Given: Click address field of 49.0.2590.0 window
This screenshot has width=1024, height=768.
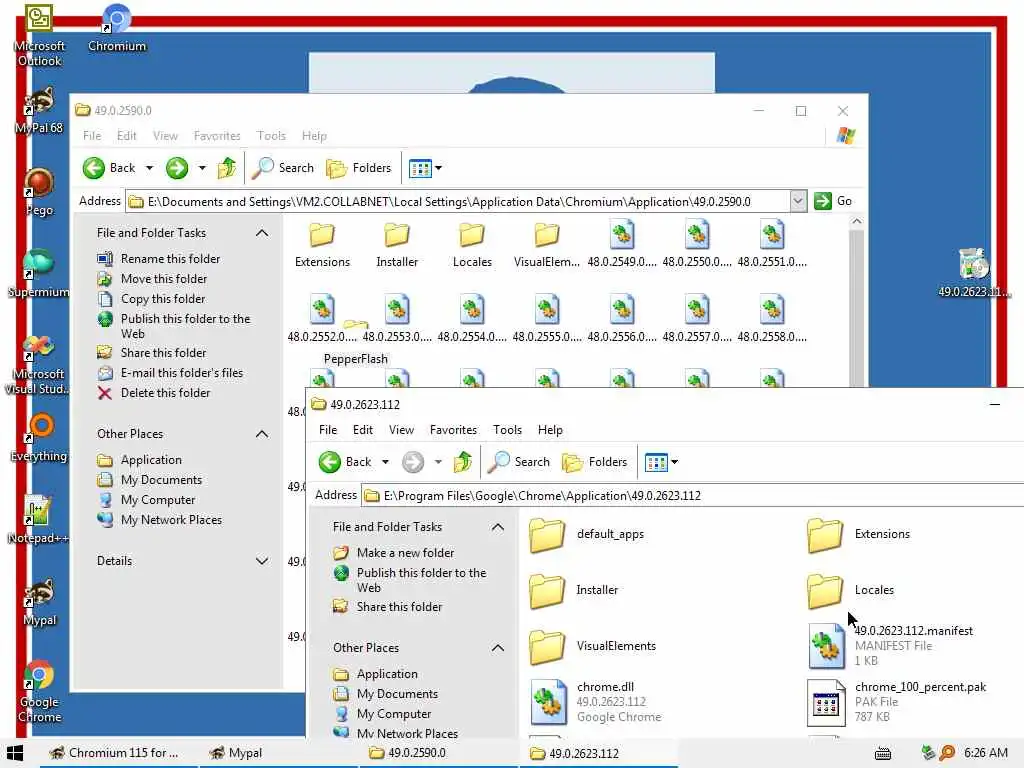Looking at the screenshot, I should [x=458, y=201].
